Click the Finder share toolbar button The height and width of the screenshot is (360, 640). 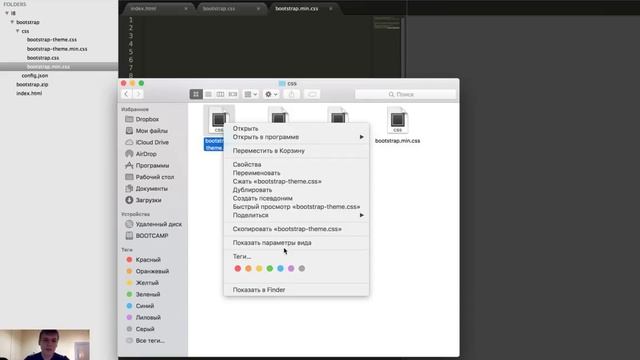291,94
